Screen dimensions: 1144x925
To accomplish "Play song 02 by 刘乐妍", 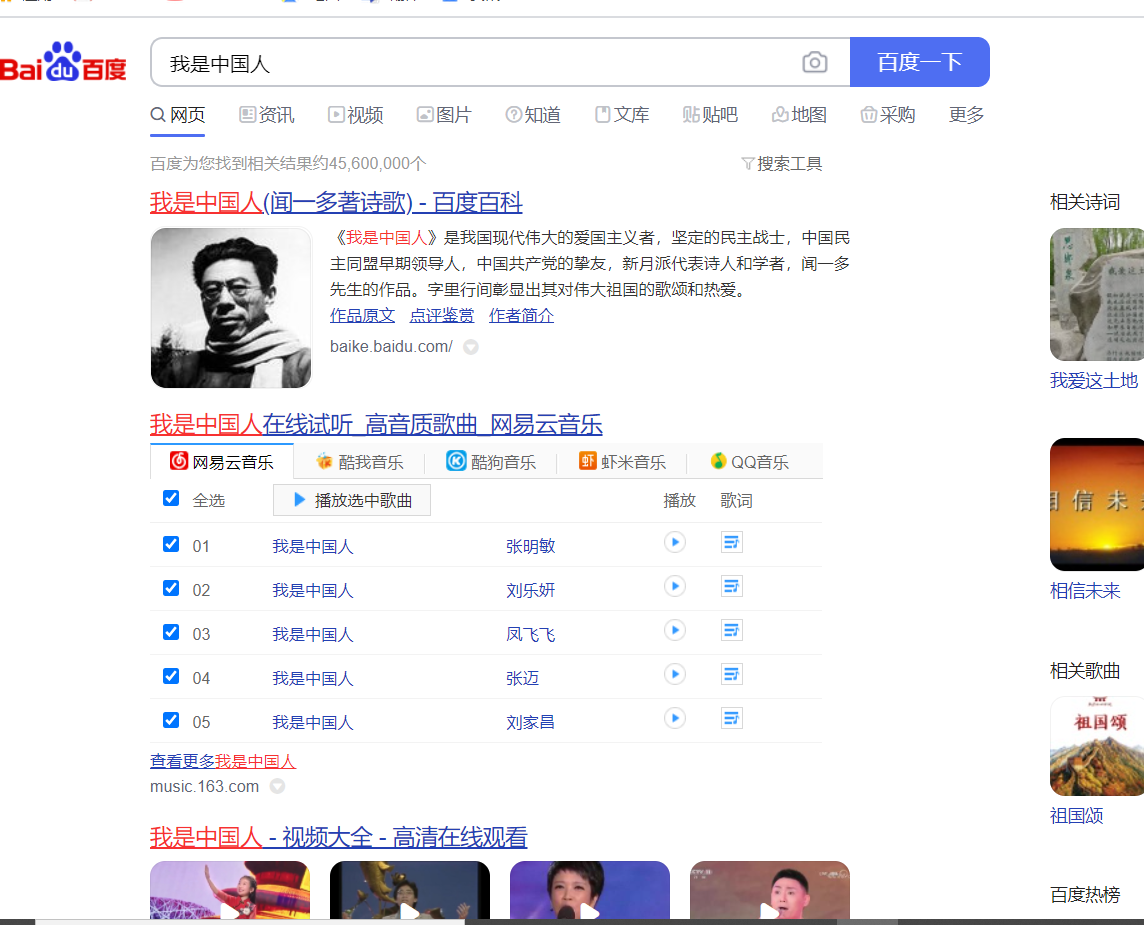I will tap(675, 586).
